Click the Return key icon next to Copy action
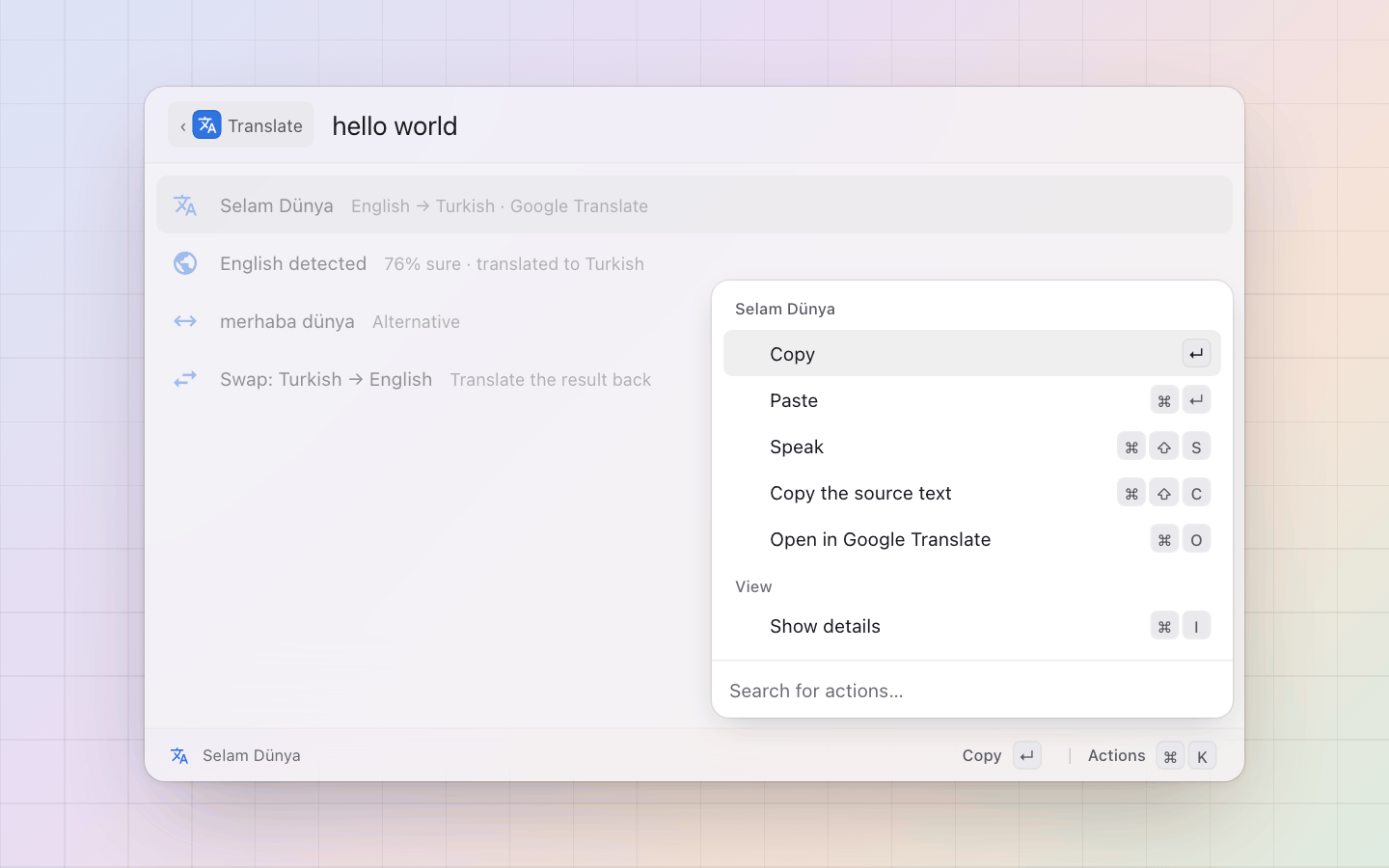The image size is (1389, 868). (x=1196, y=354)
